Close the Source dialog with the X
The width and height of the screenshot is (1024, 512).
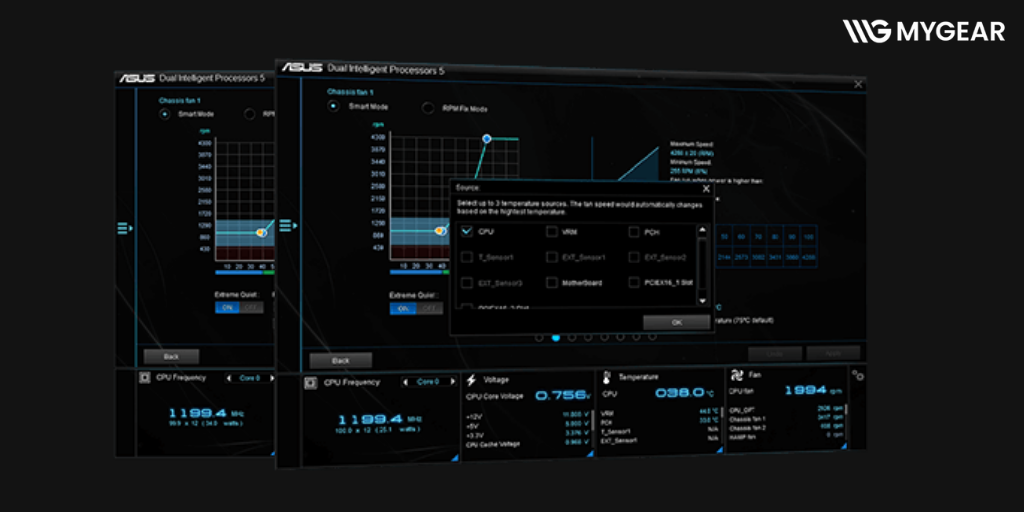point(706,188)
